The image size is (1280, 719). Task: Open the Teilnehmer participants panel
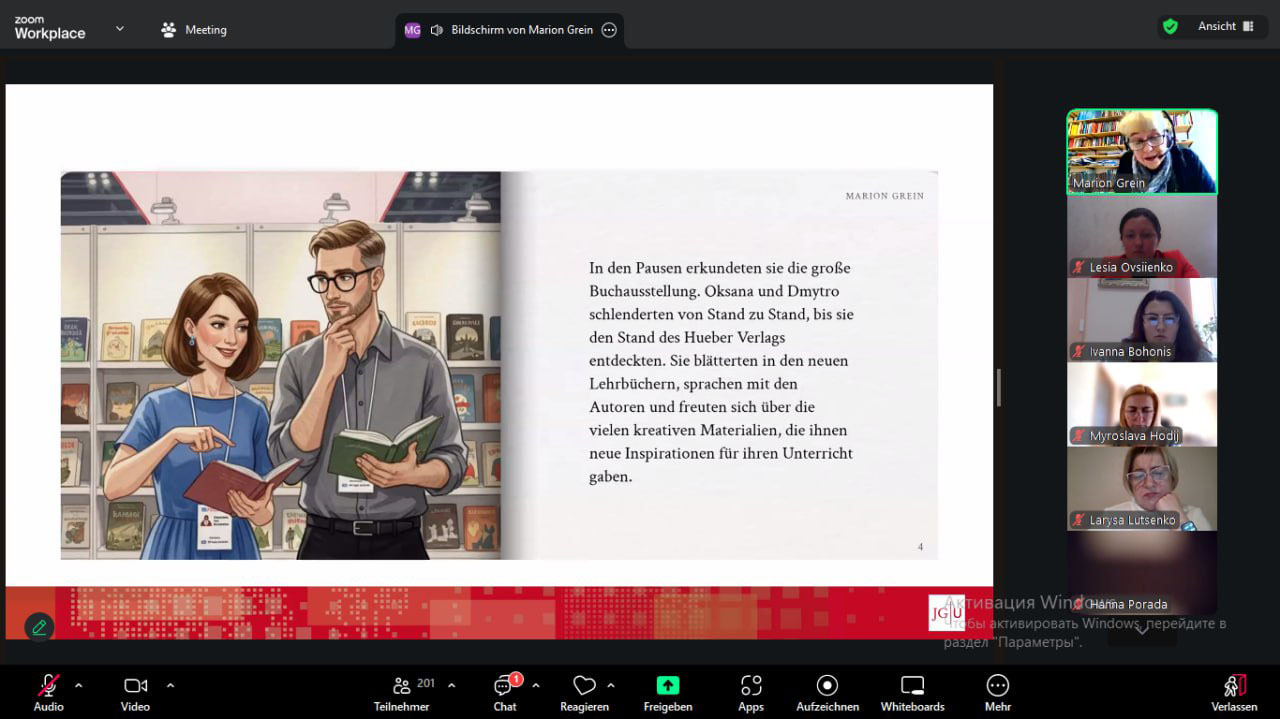pyautogui.click(x=402, y=692)
